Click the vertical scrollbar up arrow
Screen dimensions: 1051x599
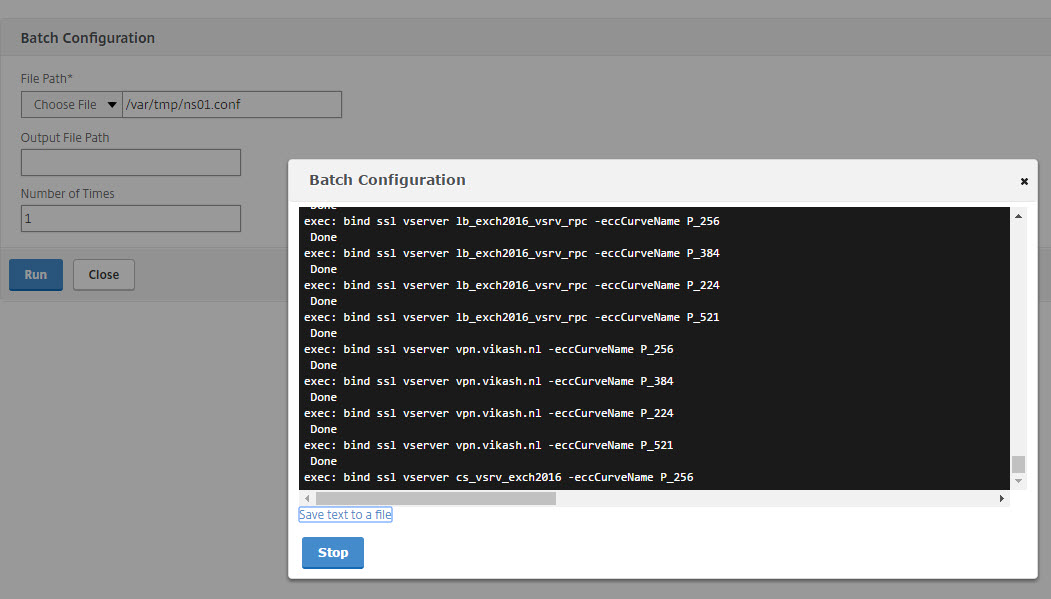coord(1018,216)
